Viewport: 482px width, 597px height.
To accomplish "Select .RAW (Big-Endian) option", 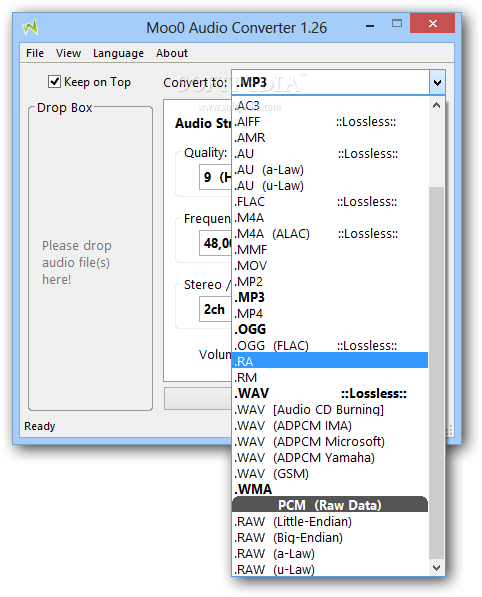I will point(330,537).
